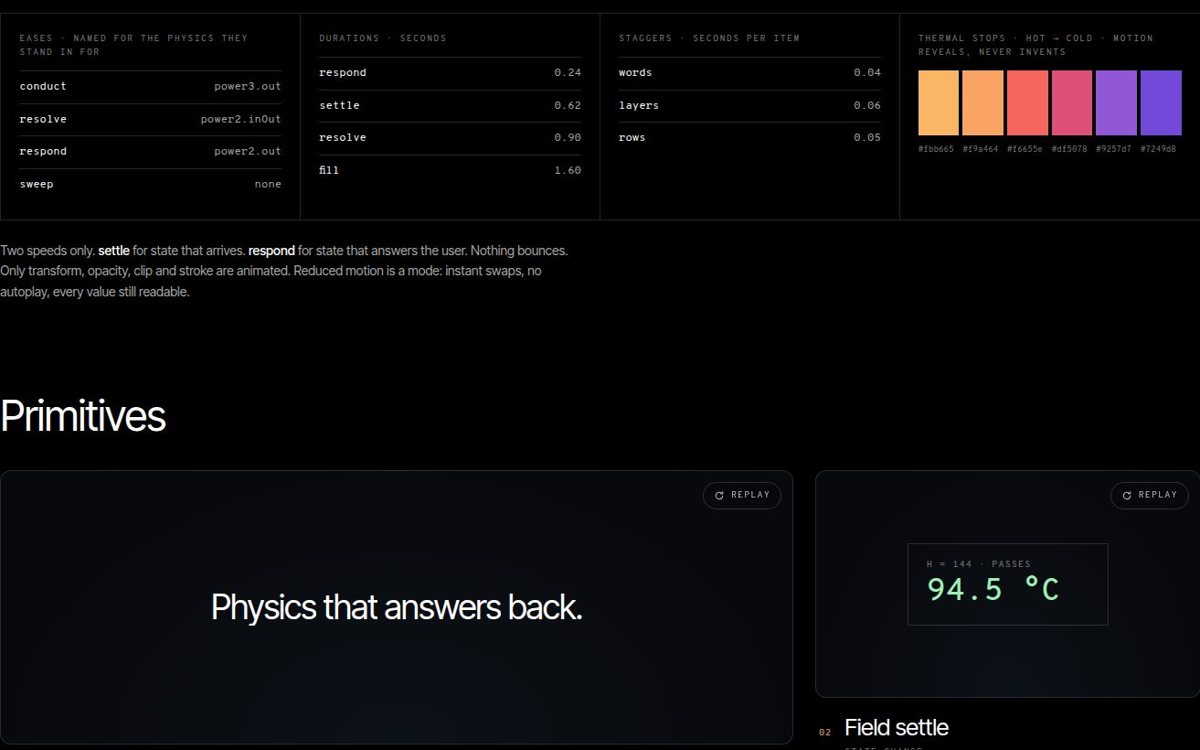Click the 'words' stagger name

(x=636, y=72)
